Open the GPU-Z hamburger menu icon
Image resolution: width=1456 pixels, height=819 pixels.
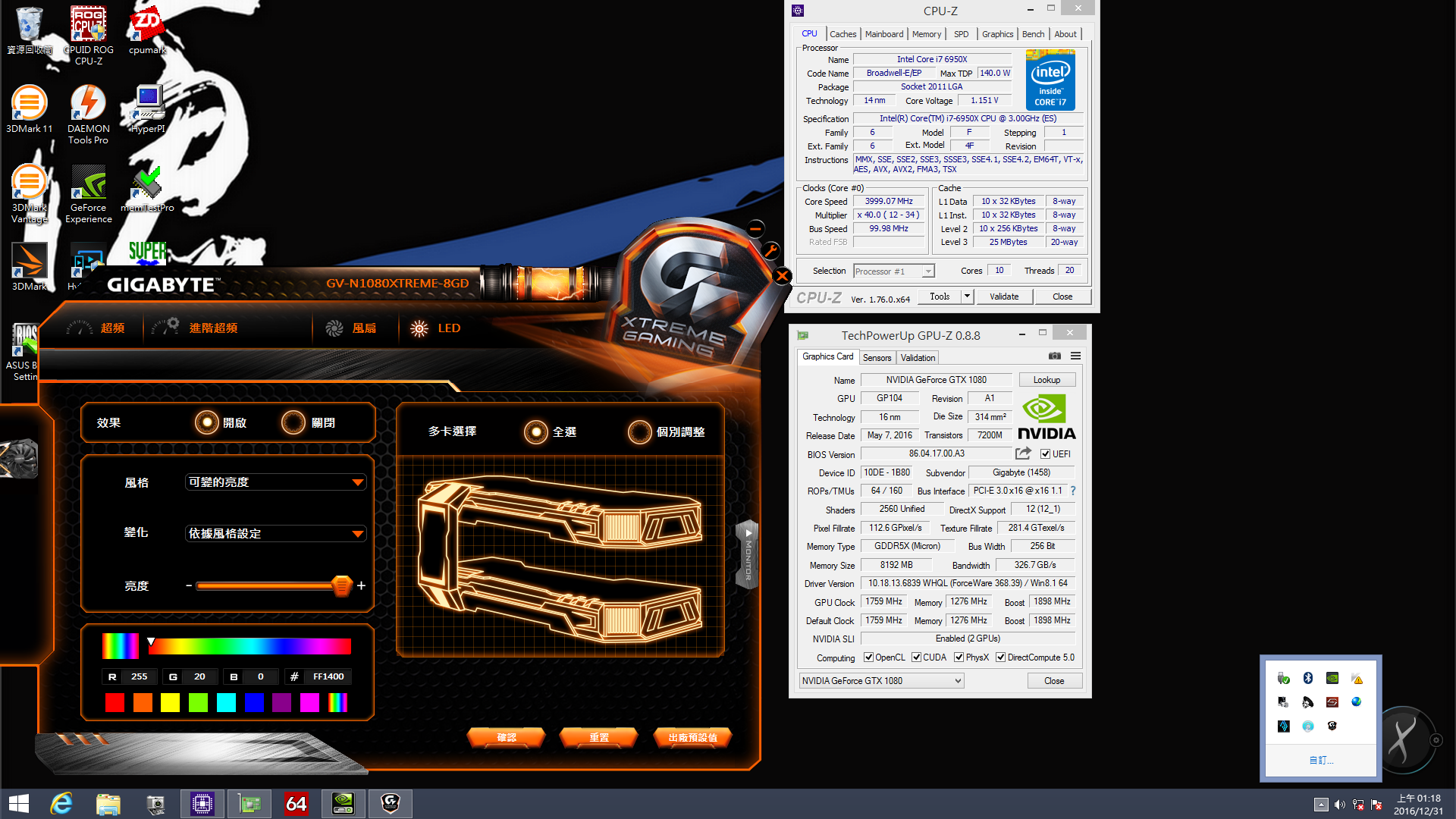click(1075, 356)
